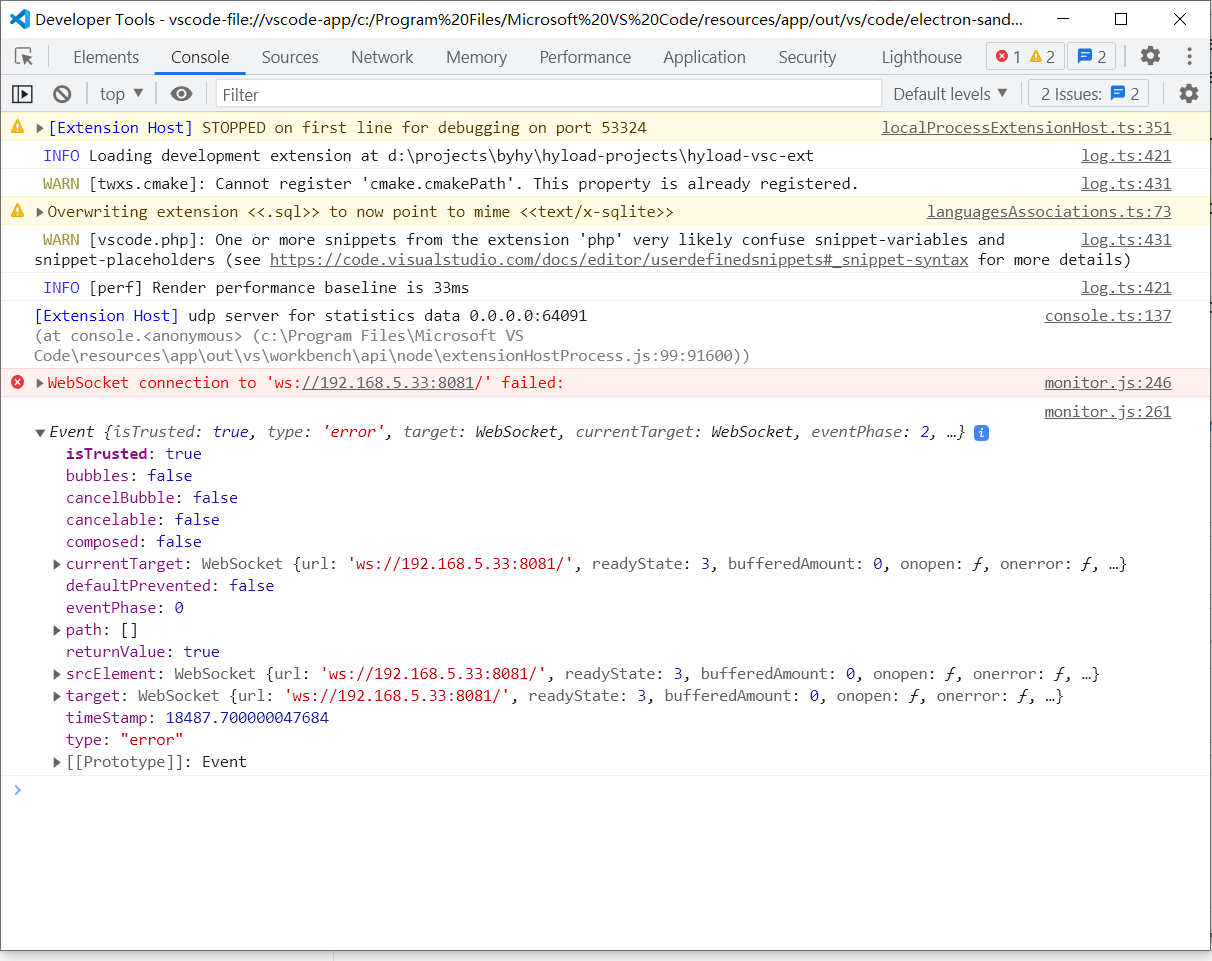This screenshot has width=1212, height=961.
Task: Click the blue messages count badge
Action: pos(1091,57)
